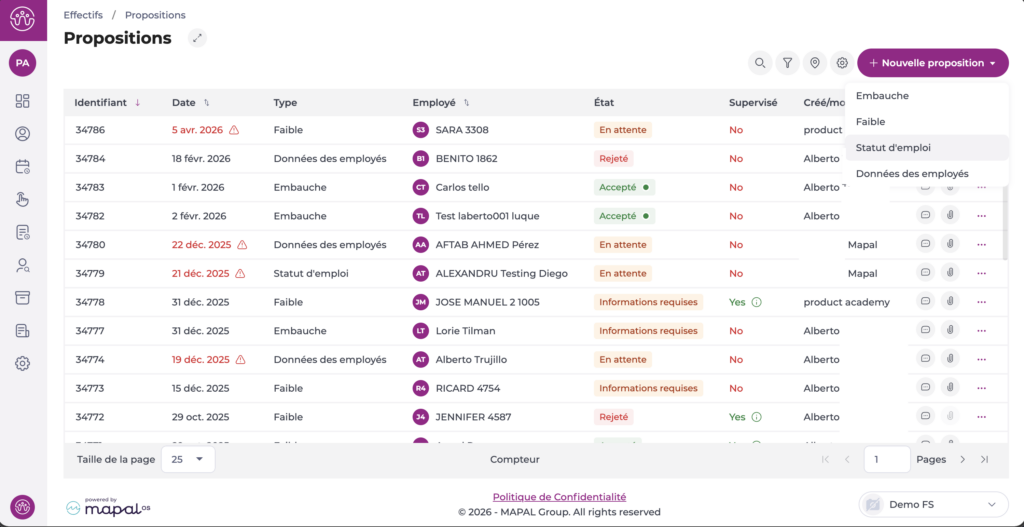
Task: Open the Politique de Confidentialité link
Action: coord(559,497)
